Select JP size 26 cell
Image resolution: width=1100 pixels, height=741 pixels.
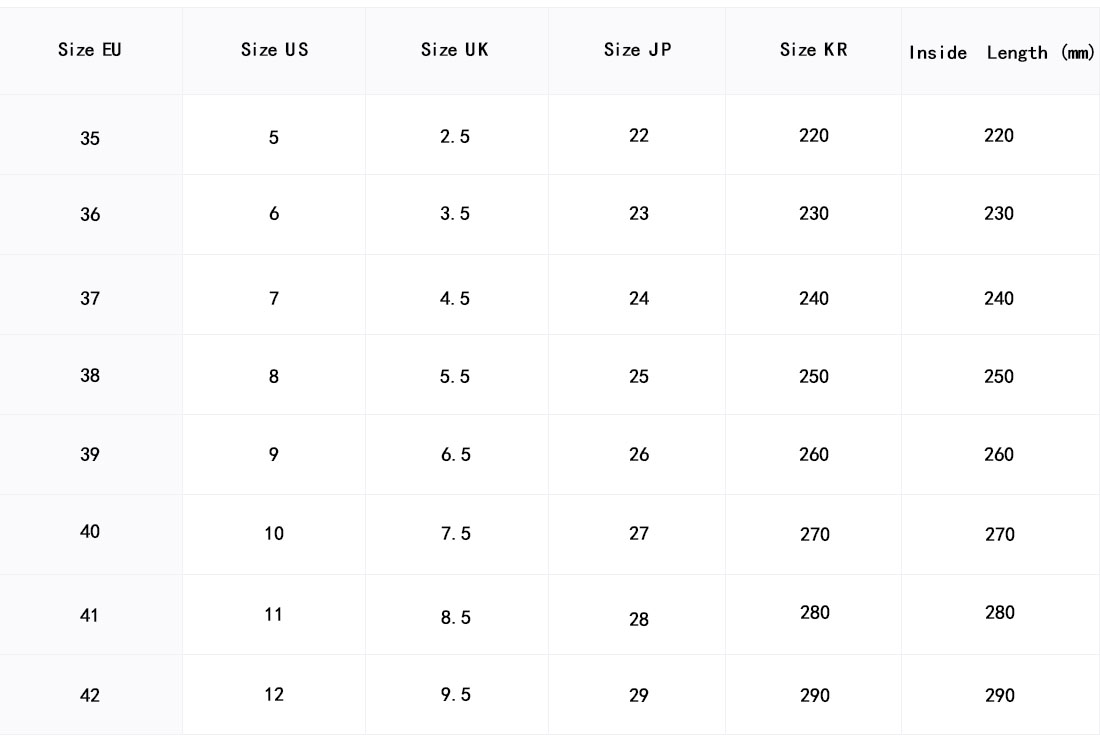pos(639,454)
